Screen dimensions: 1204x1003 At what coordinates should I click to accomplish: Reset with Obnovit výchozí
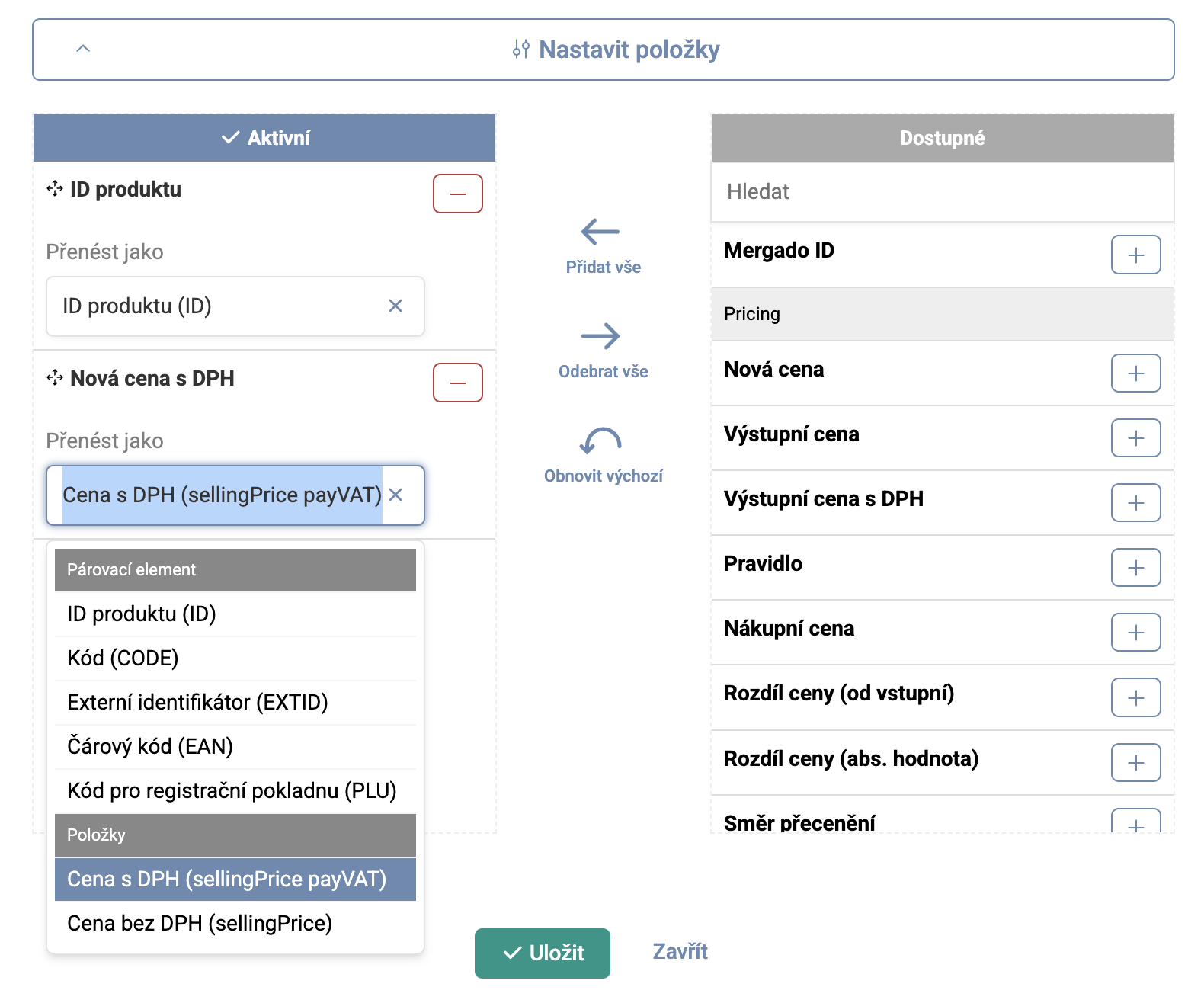pos(601,441)
